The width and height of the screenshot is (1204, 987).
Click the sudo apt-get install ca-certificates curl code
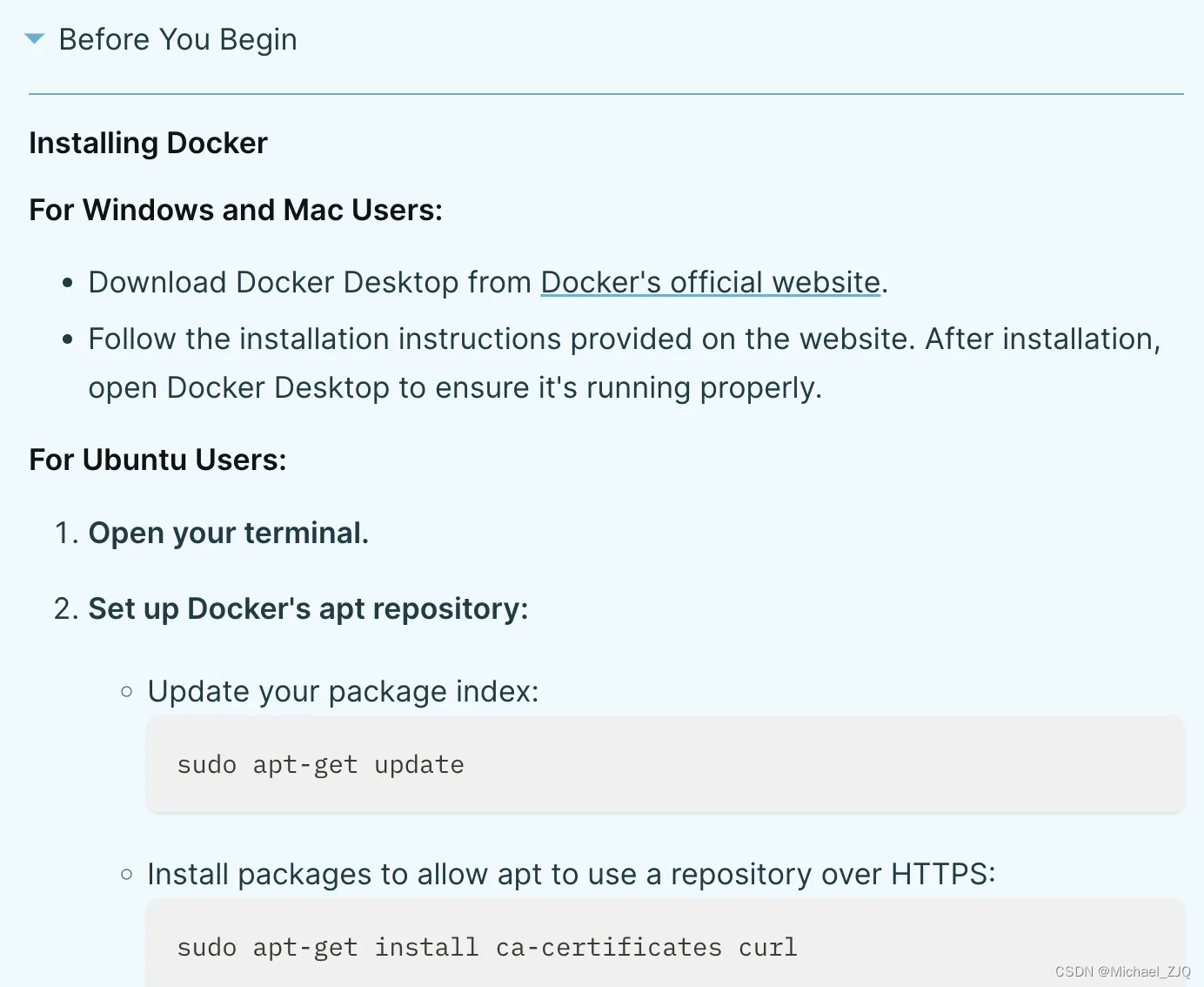(x=486, y=947)
